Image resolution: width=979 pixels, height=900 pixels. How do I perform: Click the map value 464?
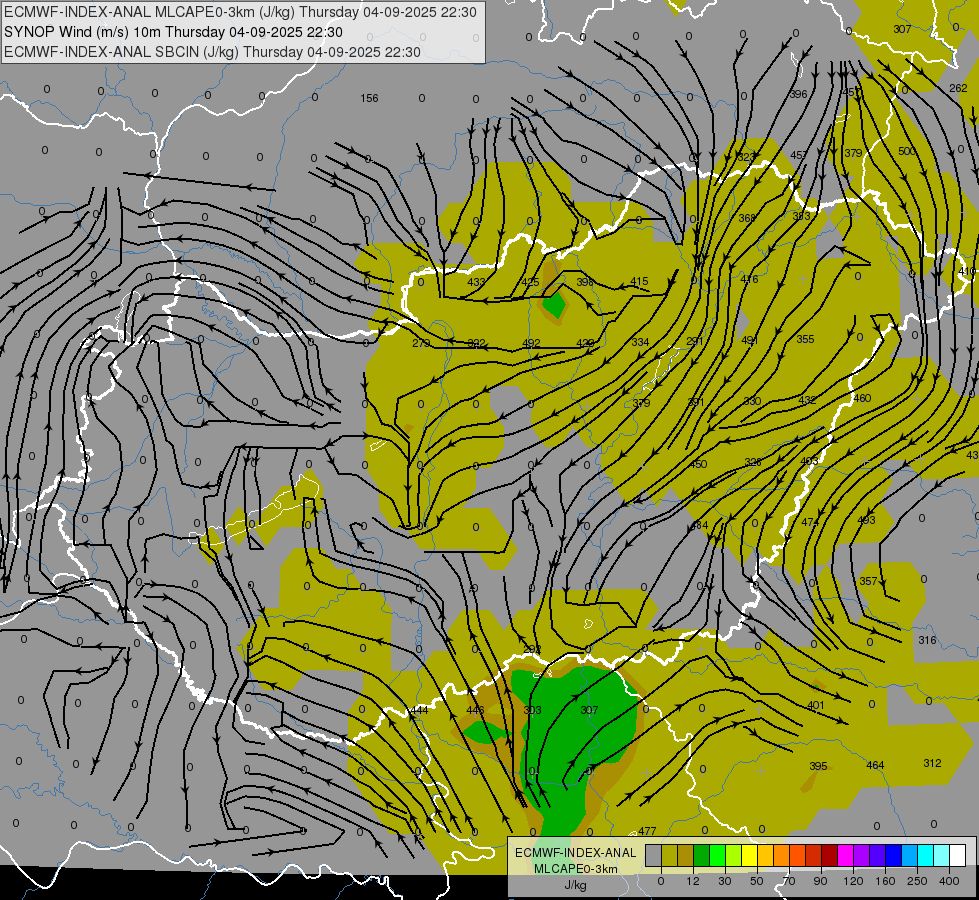tap(875, 764)
